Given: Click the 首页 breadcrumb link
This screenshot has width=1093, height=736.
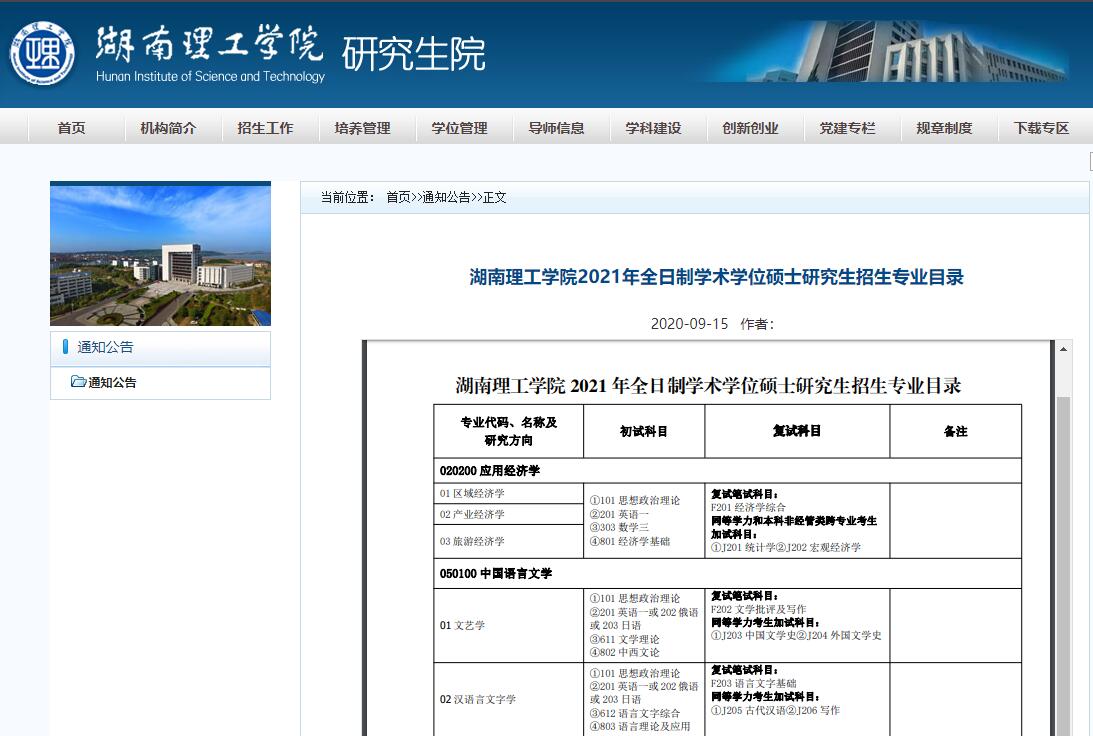Looking at the screenshot, I should coord(398,198).
